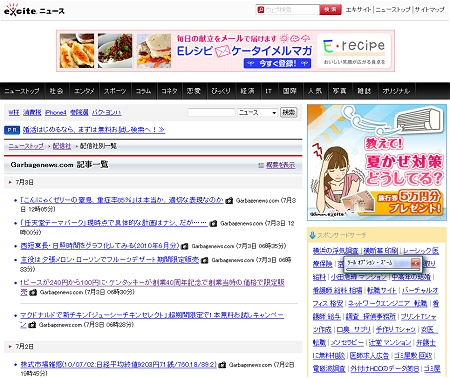This screenshot has width=450, height=378.
Task: Focus the news search text field
Action: tap(211, 113)
